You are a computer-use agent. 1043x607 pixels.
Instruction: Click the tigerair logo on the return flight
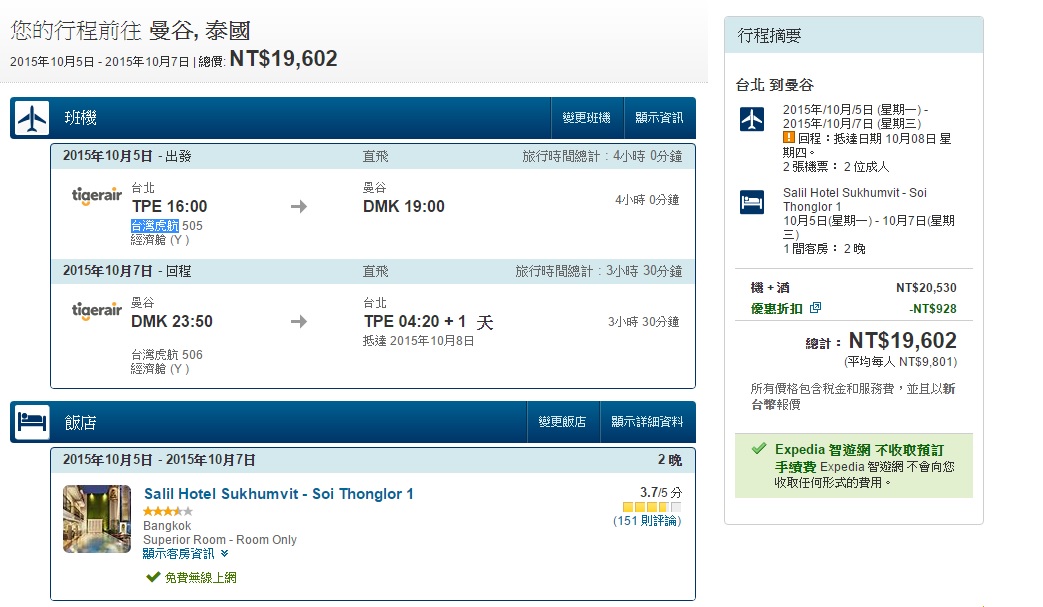click(97, 311)
